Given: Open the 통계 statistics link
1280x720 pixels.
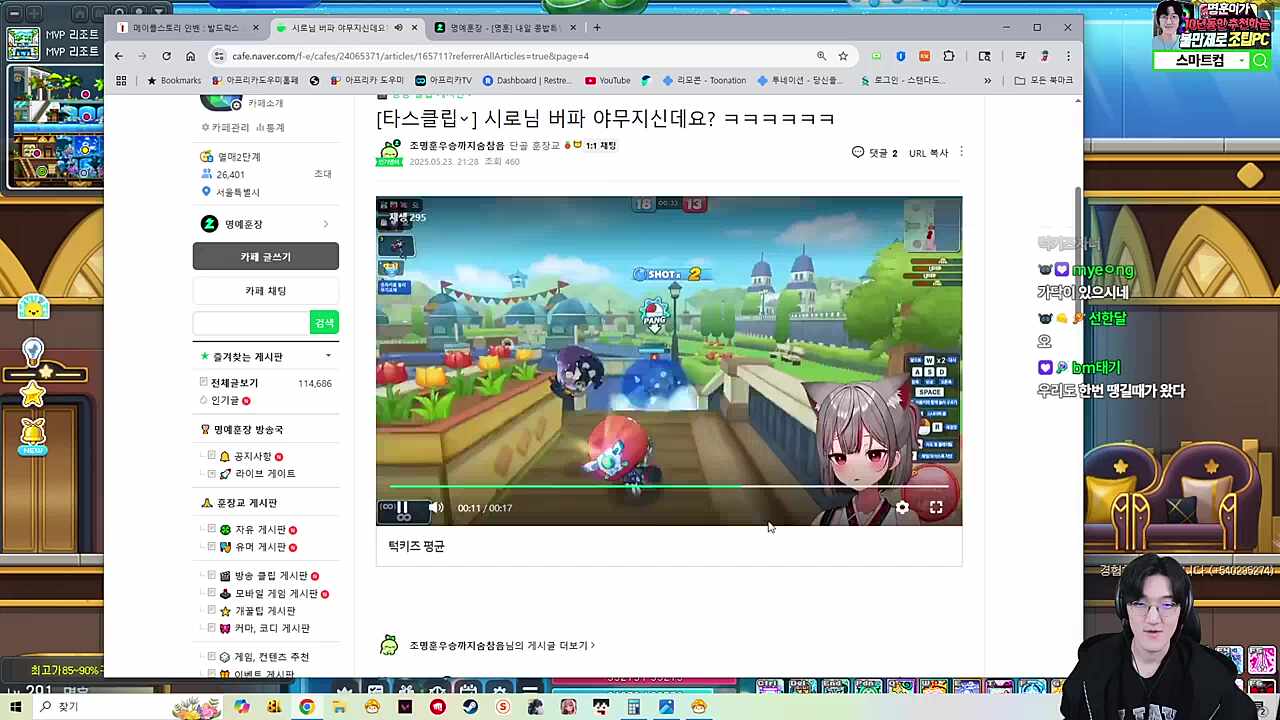Looking at the screenshot, I should tap(271, 128).
